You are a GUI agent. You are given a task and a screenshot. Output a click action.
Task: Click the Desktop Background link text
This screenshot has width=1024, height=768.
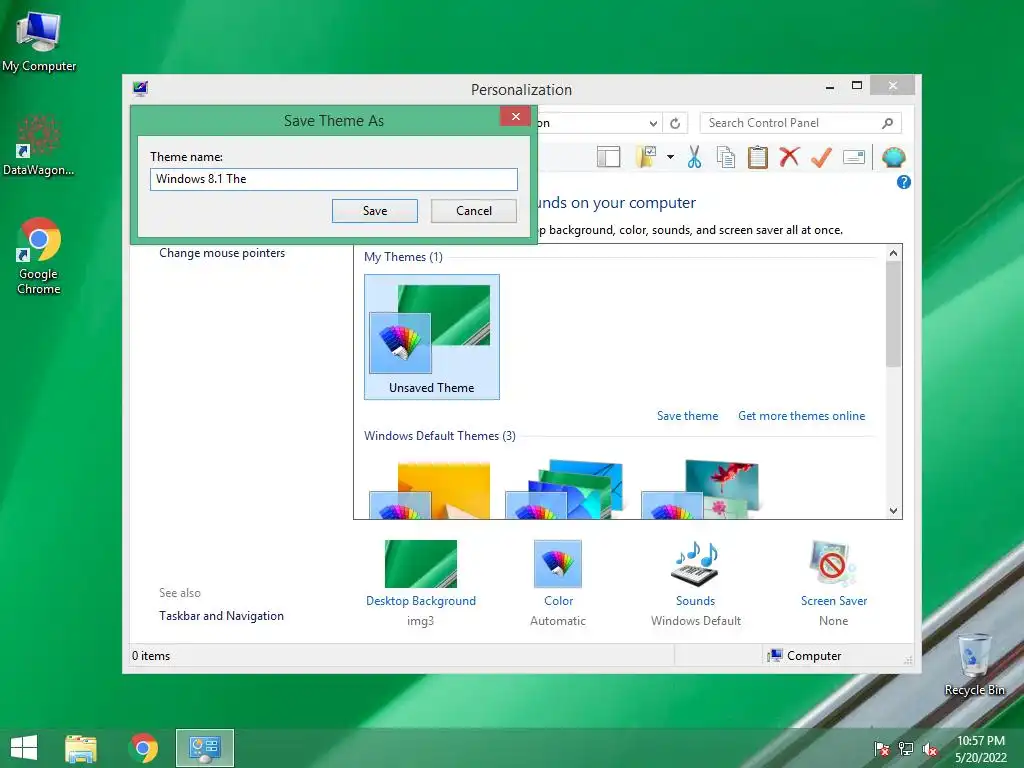point(421,601)
